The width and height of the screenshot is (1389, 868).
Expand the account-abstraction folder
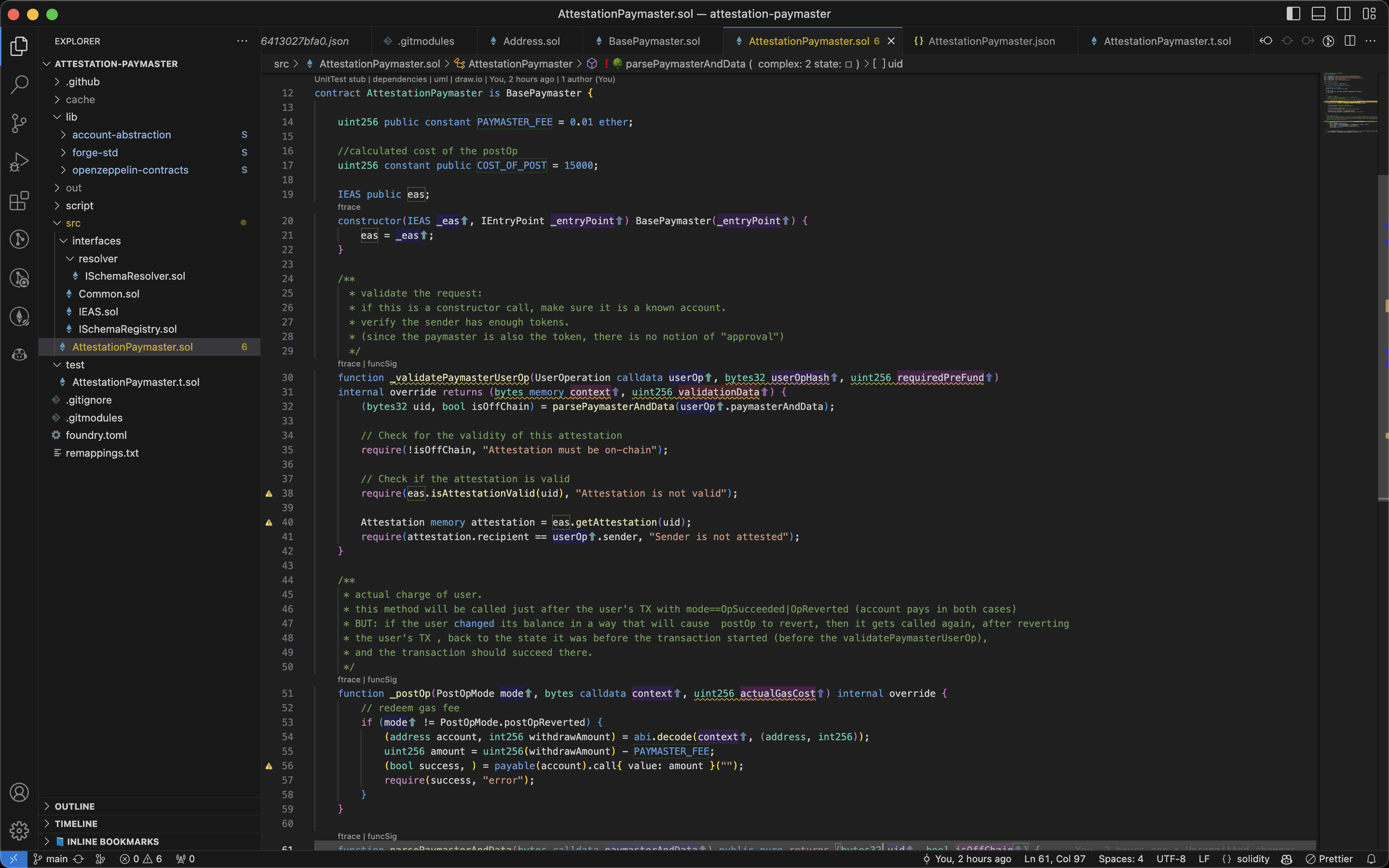point(149,135)
